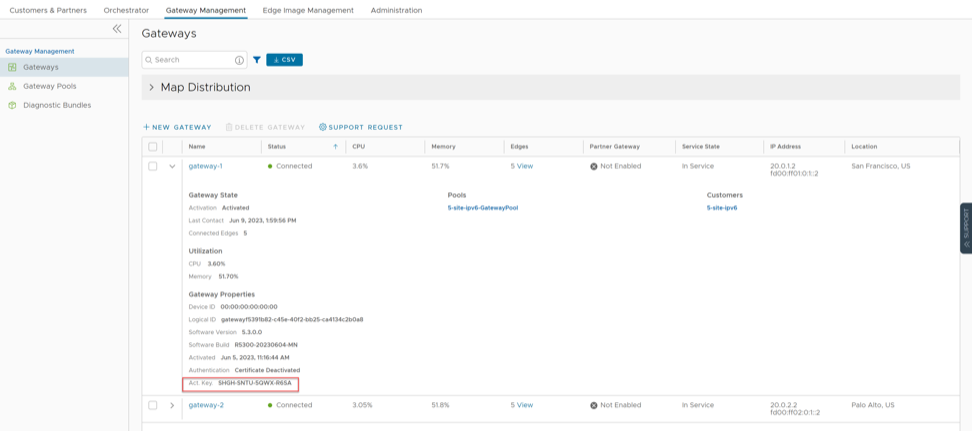Click the search info icon
Screen dimensions: 972x431
239,60
